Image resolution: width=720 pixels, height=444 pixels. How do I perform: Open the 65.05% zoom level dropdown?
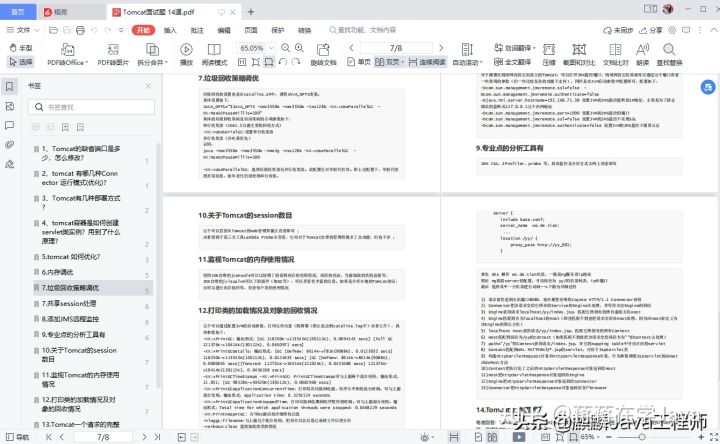click(x=271, y=48)
